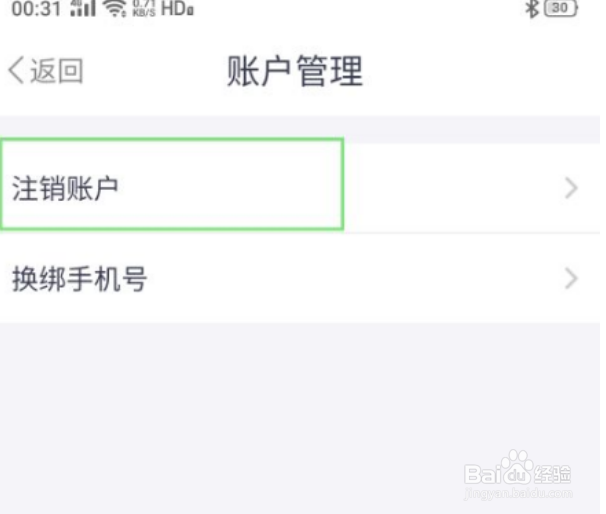The image size is (606, 514).
Task: Expand the chevron on 注销账户 row
Action: pyautogui.click(x=571, y=188)
